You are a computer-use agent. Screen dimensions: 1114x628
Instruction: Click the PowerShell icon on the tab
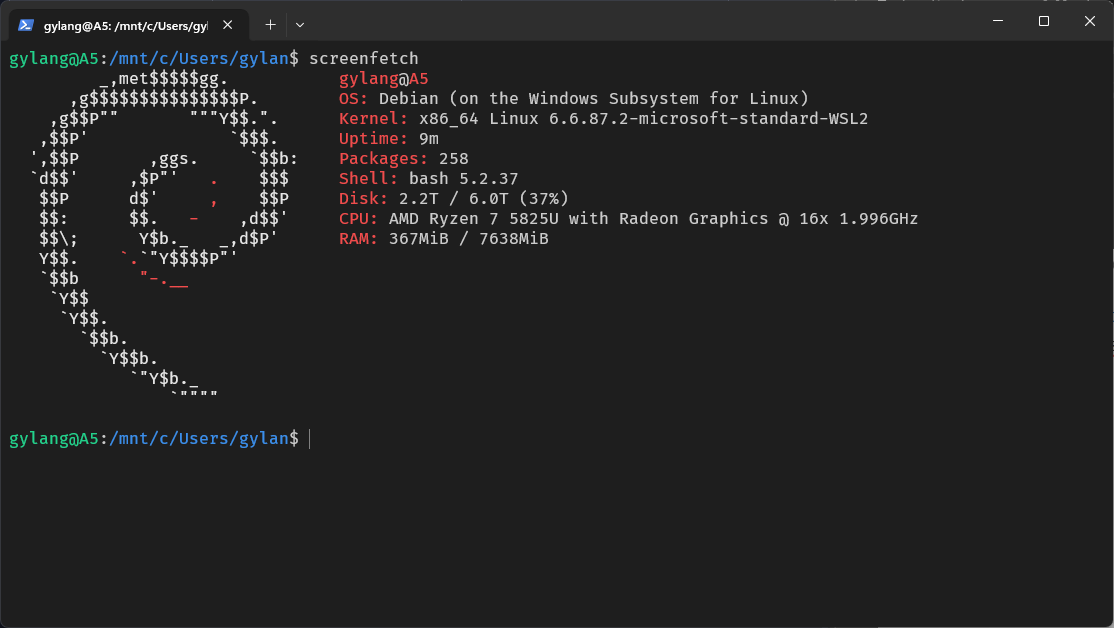(26, 24)
